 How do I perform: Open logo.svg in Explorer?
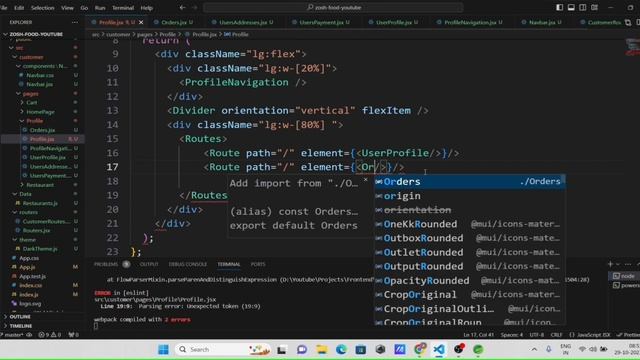(30, 304)
